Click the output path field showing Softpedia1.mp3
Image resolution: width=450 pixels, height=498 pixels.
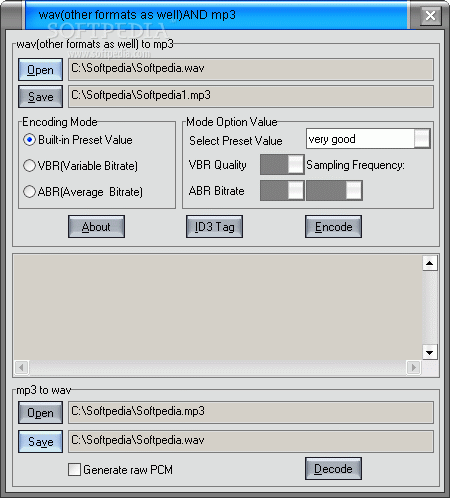pyautogui.click(x=251, y=96)
